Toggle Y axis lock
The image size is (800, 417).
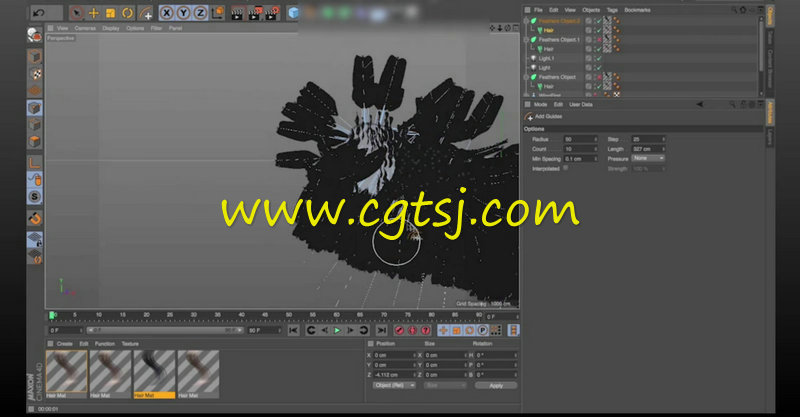click(183, 13)
